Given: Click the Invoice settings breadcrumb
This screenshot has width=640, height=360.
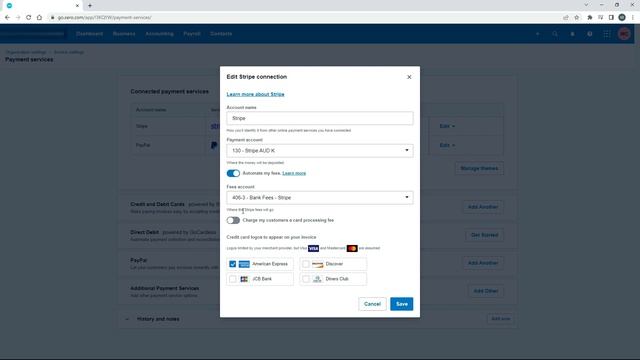Looking at the screenshot, I should click(69, 52).
